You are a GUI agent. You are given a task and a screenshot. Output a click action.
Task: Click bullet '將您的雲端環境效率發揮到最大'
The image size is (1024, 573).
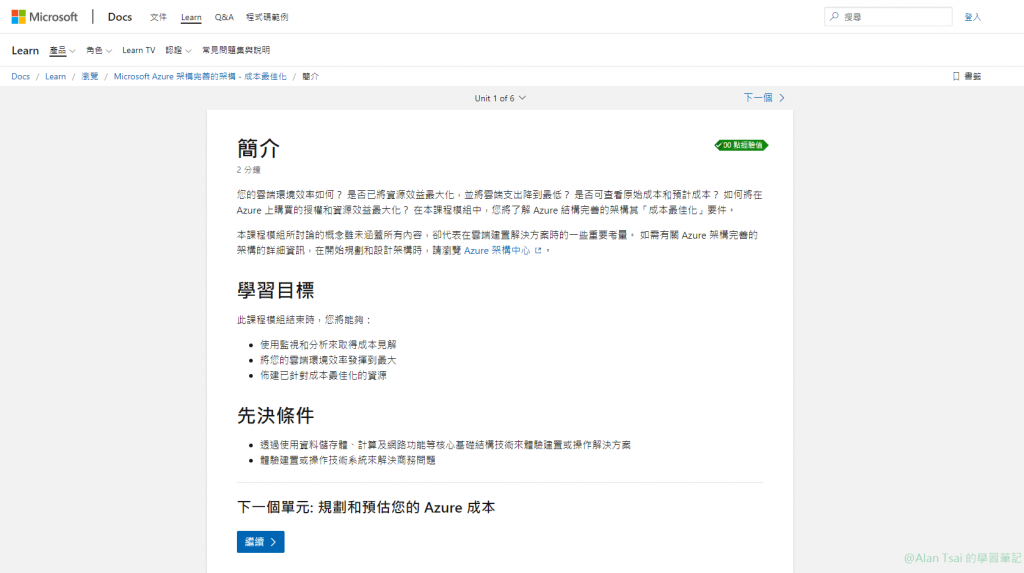(x=328, y=360)
